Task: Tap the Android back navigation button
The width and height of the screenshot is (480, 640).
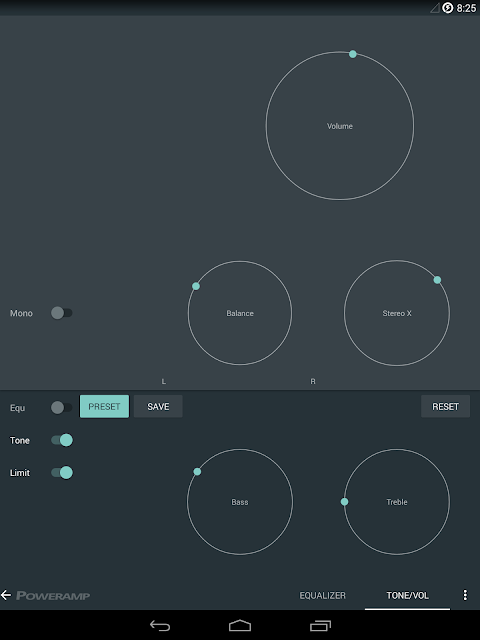Action: click(160, 625)
